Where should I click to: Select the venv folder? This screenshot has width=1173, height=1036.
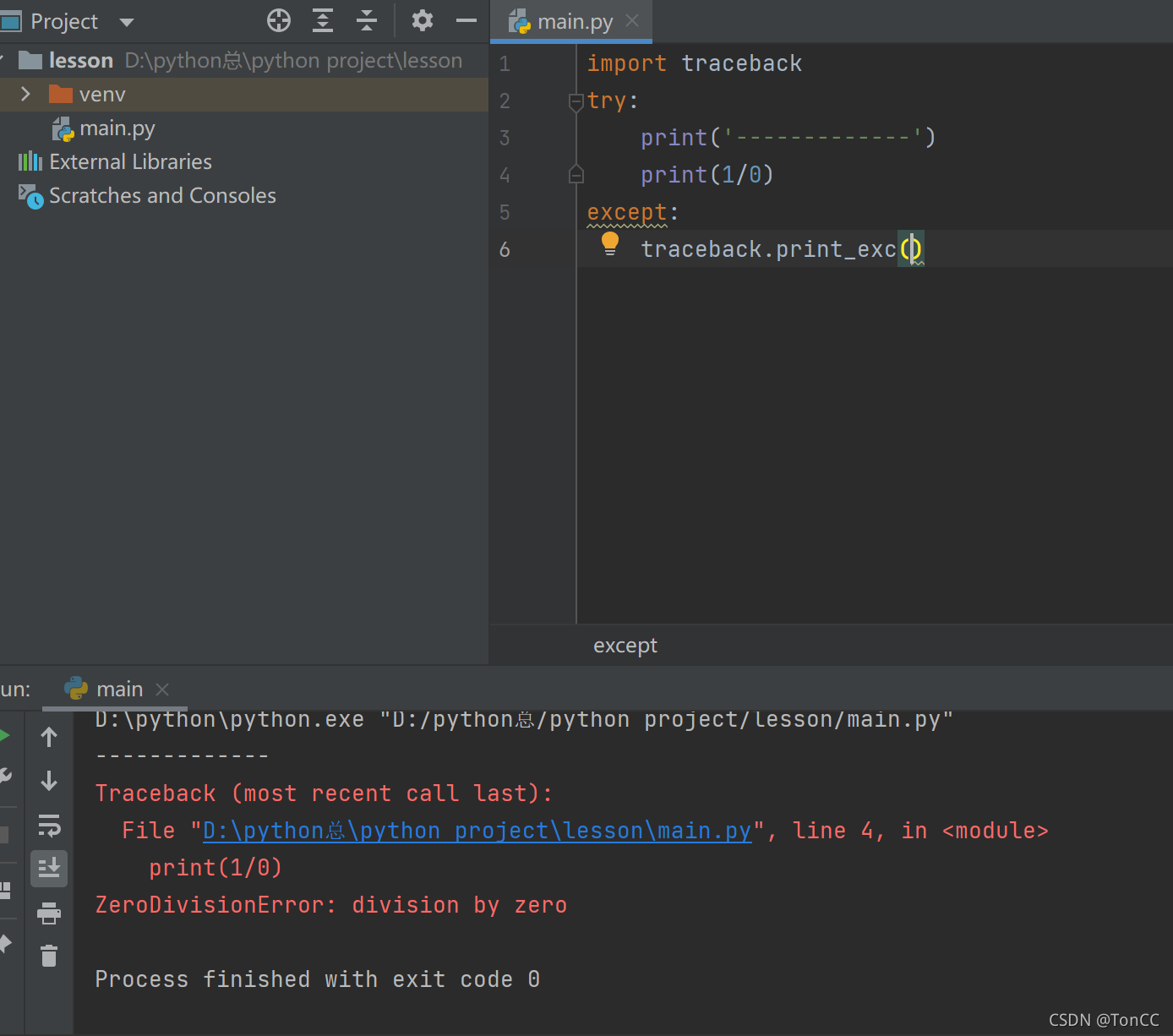102,95
